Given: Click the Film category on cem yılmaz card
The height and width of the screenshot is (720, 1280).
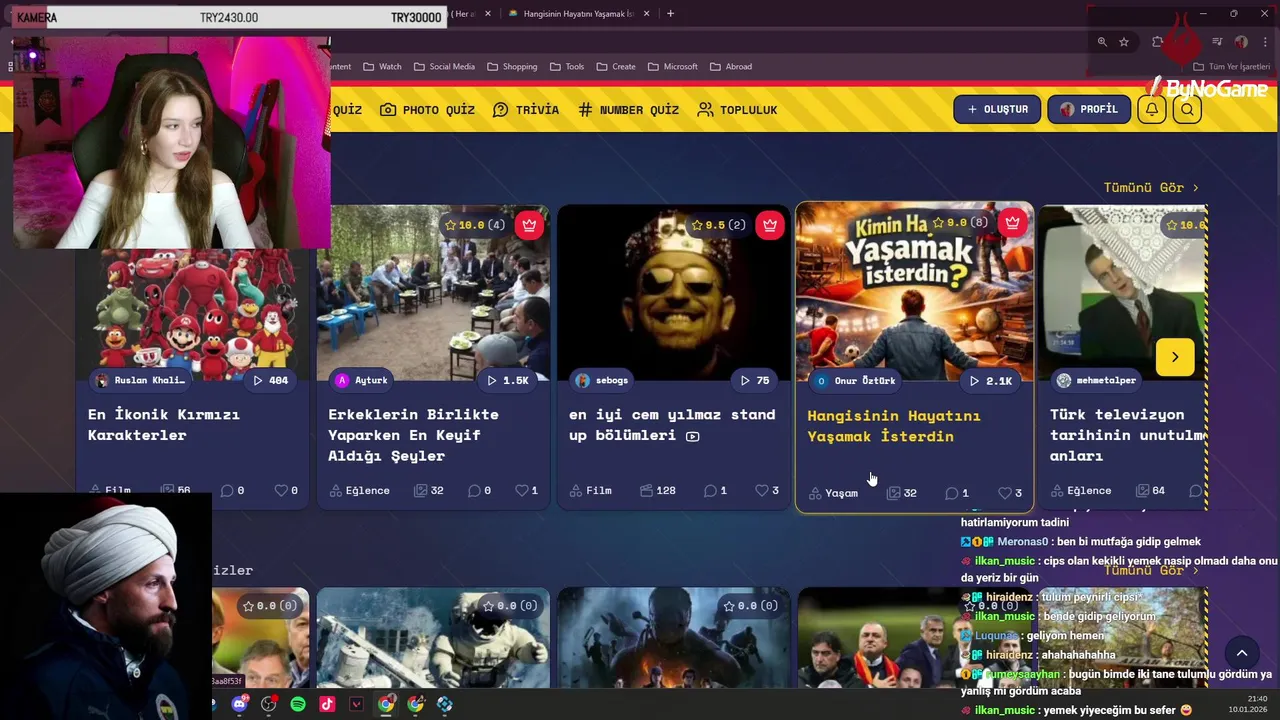Looking at the screenshot, I should 590,490.
